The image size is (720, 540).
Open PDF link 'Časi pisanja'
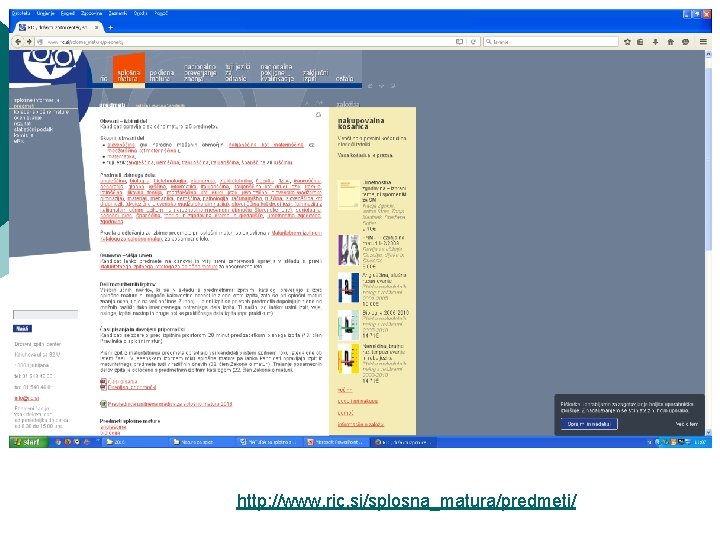tap(122, 381)
